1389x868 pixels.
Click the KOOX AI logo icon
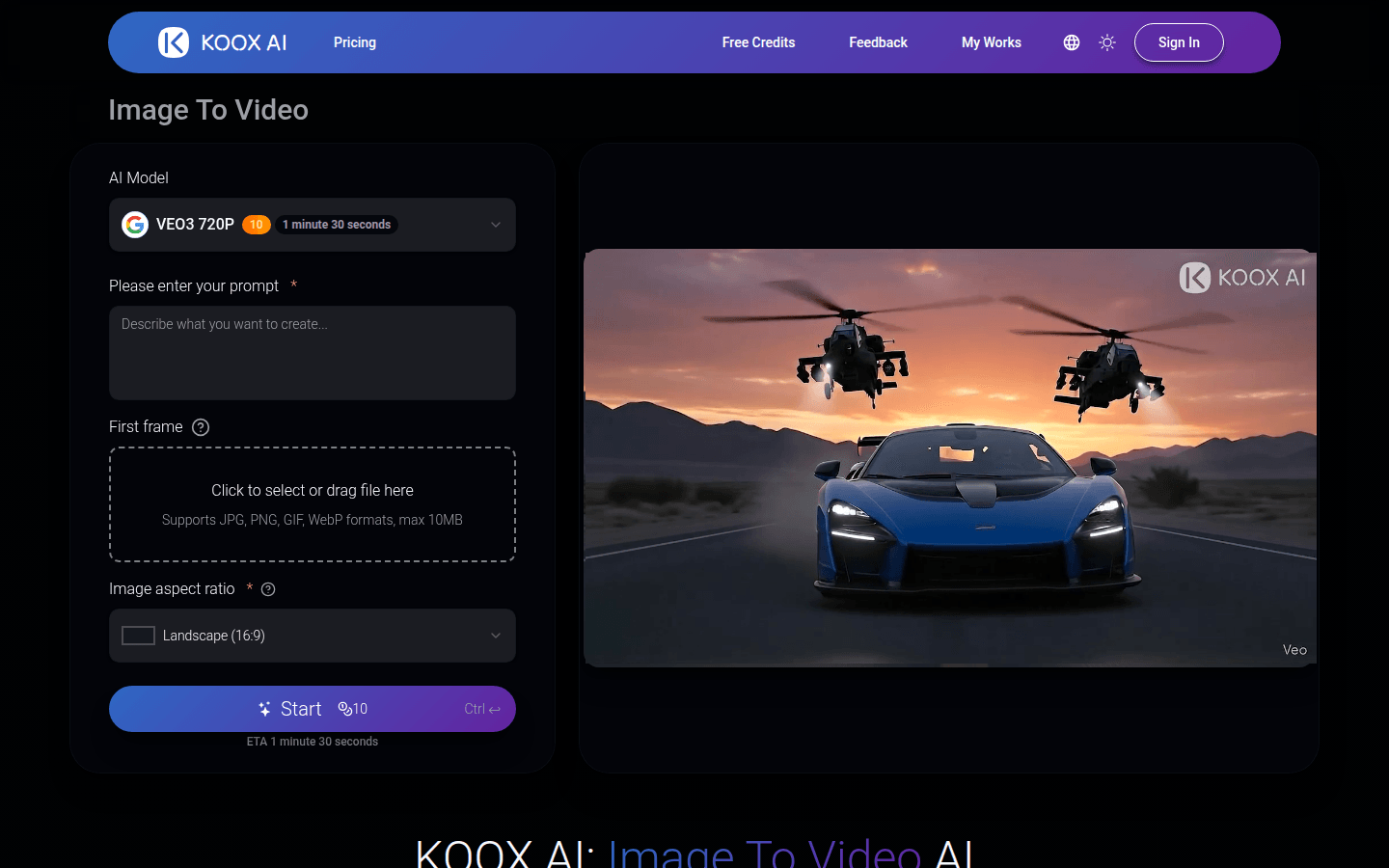coord(174,42)
